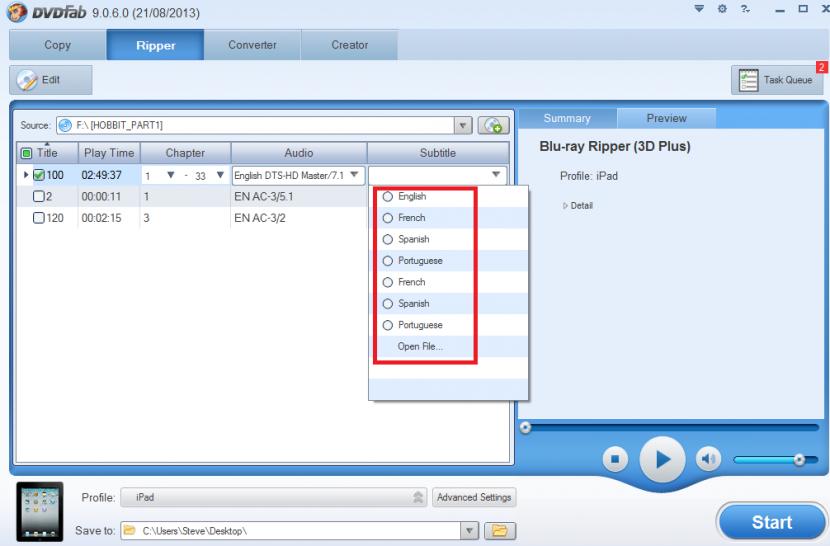Open the settings gear in title bar
This screenshot has height=546, width=830.
(x=722, y=8)
